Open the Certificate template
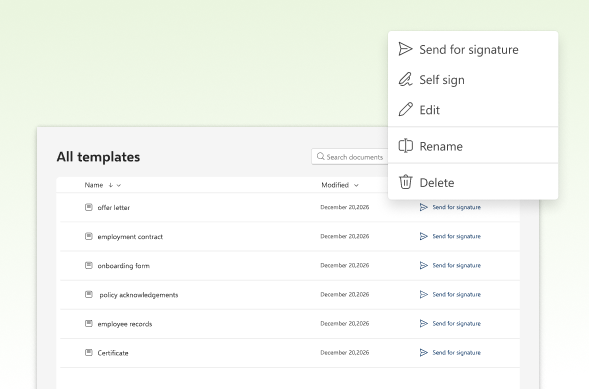Image resolution: width=589 pixels, height=389 pixels. [113, 353]
